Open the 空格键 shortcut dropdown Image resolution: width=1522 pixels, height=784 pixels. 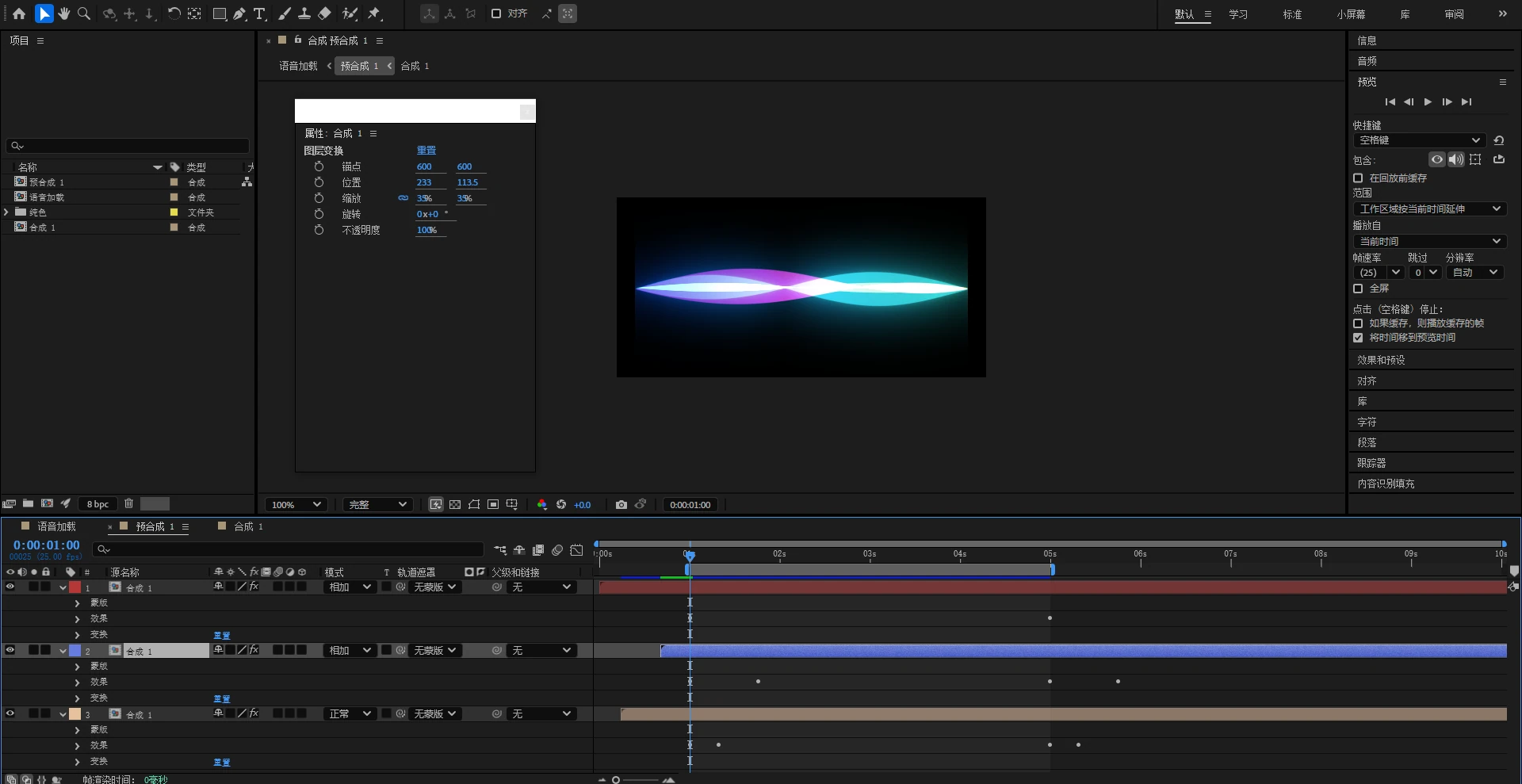(x=1419, y=140)
